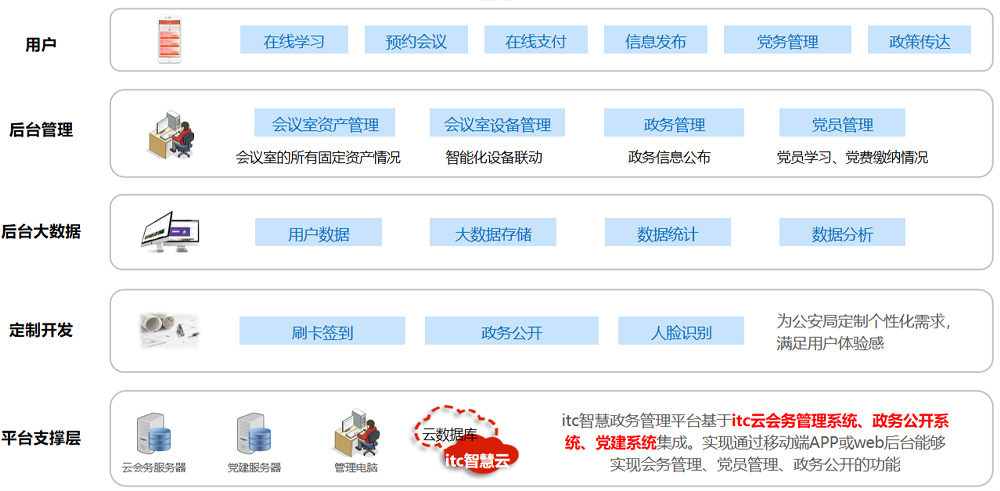Click the 党建服务器 server icon
Screen dimensions: 1000x491
point(253,433)
